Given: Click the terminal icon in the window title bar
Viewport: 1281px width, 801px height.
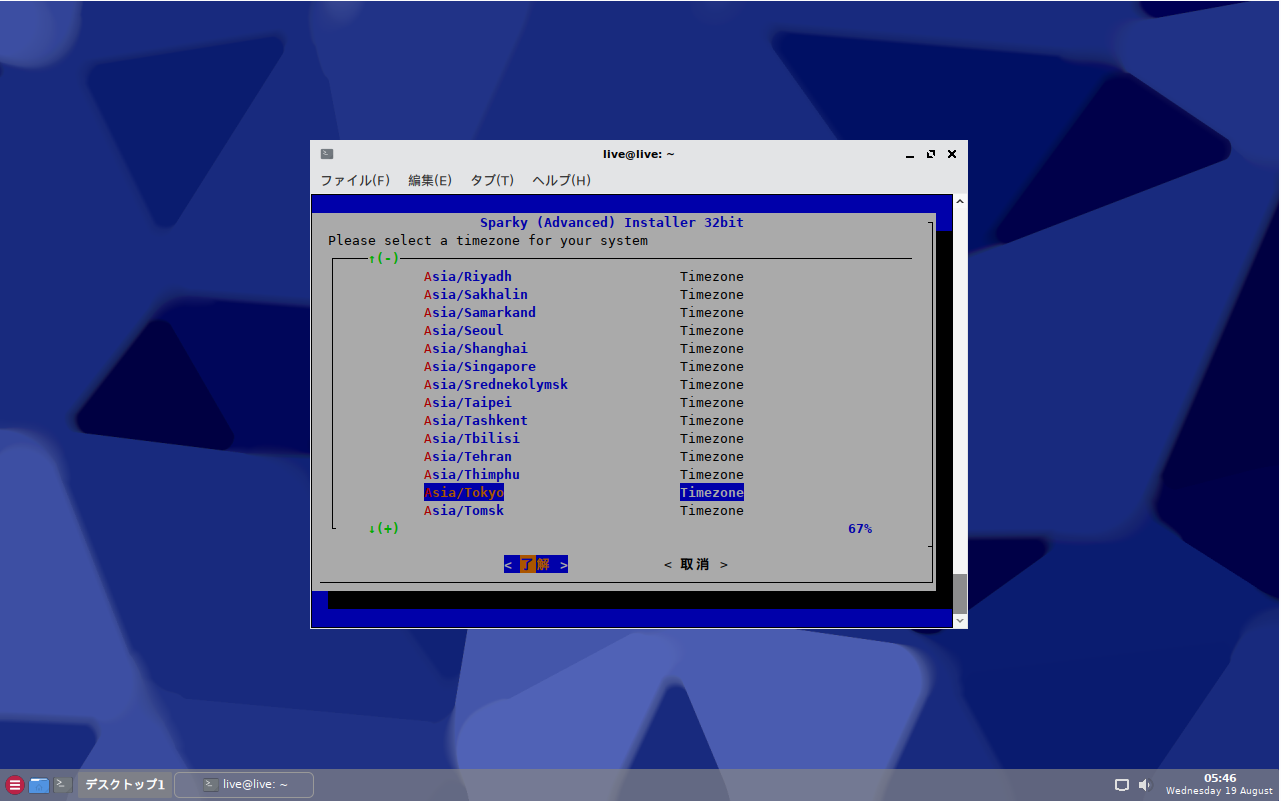Looking at the screenshot, I should [x=327, y=154].
